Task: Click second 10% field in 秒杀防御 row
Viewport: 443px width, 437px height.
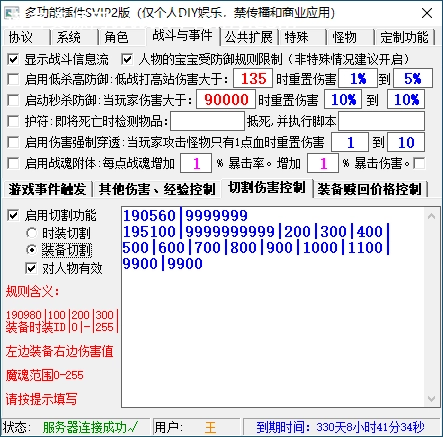Action: pyautogui.click(x=406, y=99)
